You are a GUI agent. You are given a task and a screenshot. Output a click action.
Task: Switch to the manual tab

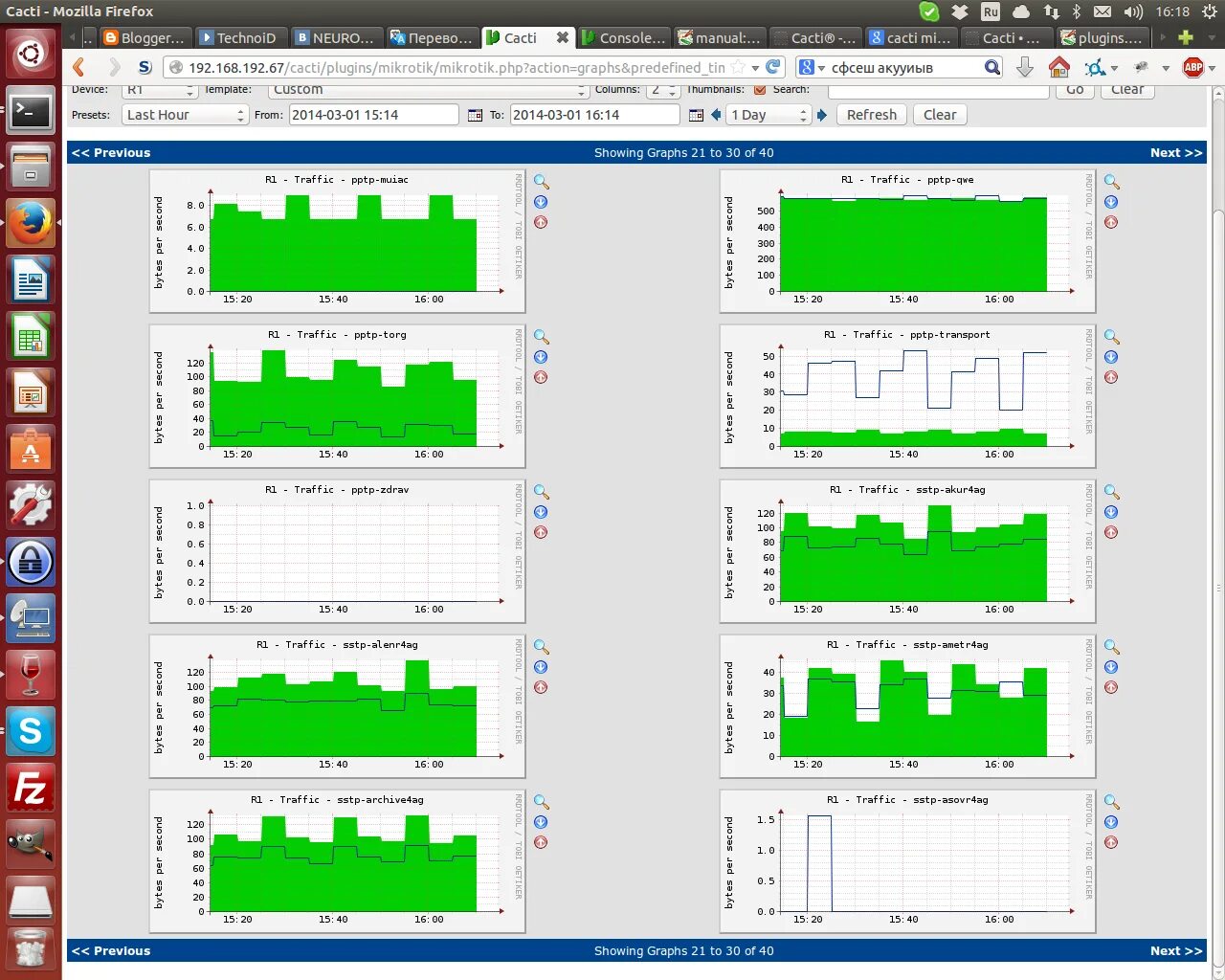point(719,37)
